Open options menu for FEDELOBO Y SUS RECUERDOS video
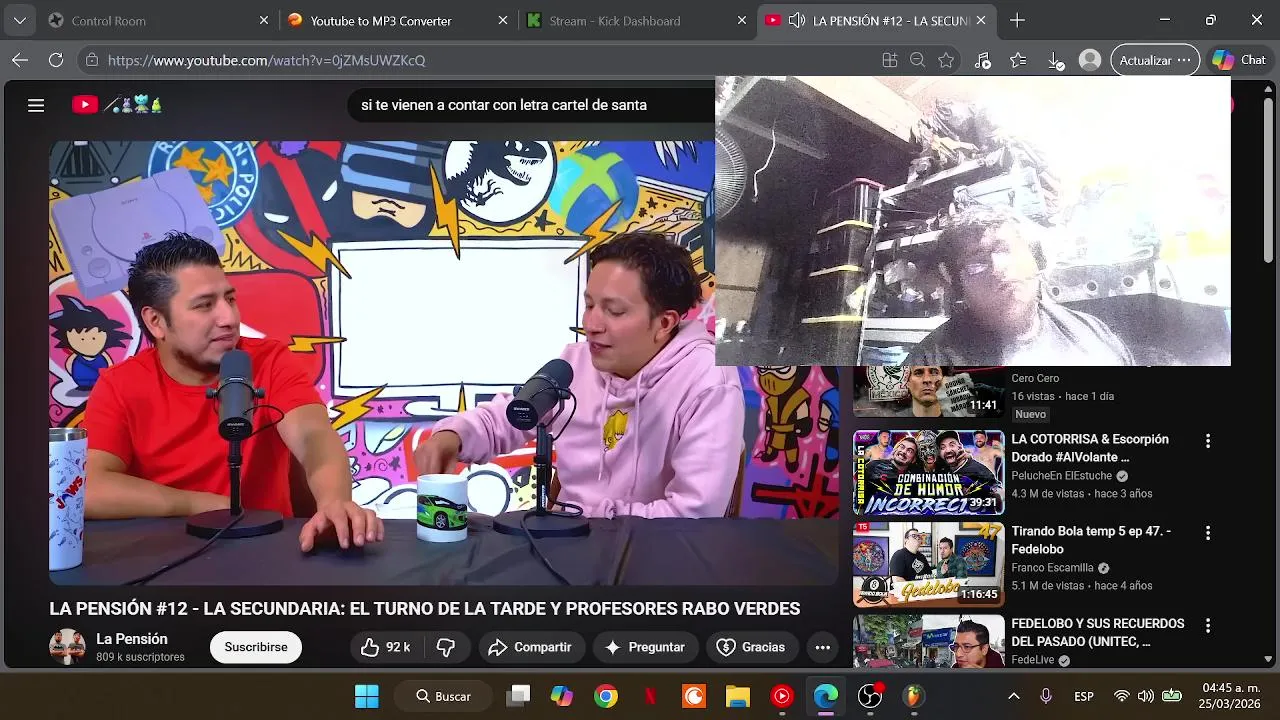Viewport: 1280px width, 720px height. click(x=1208, y=625)
